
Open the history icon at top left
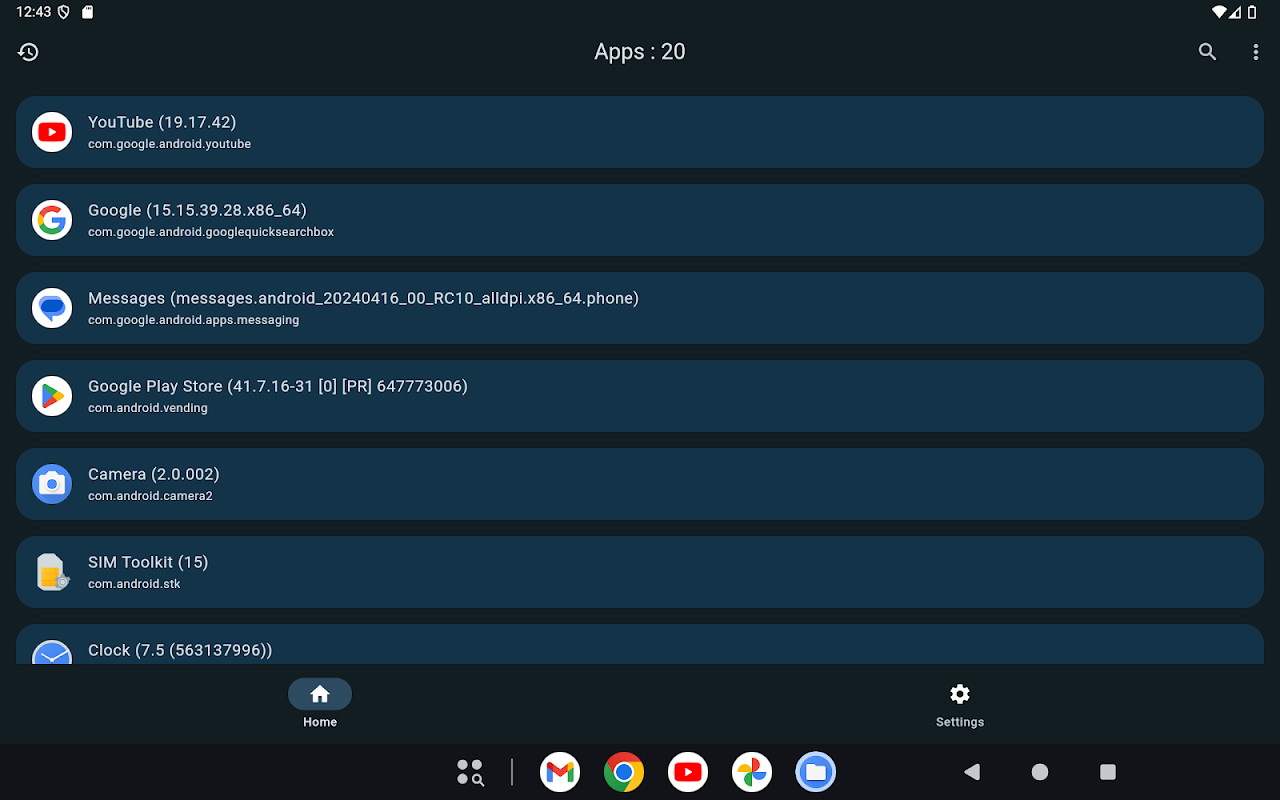tap(28, 52)
